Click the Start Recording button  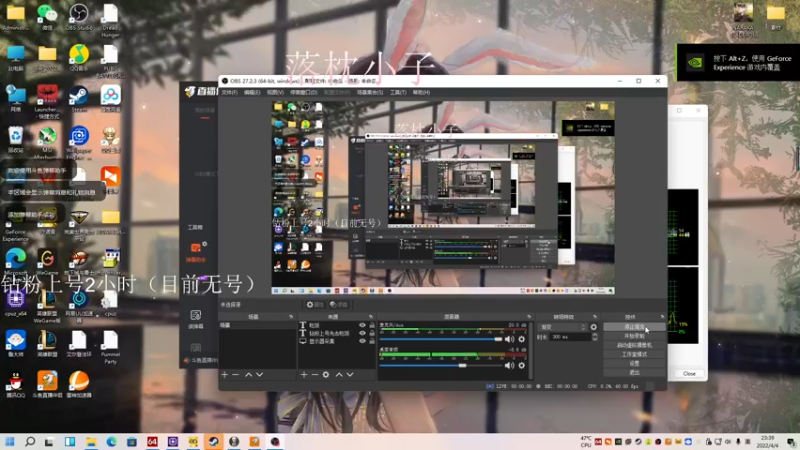tap(634, 336)
